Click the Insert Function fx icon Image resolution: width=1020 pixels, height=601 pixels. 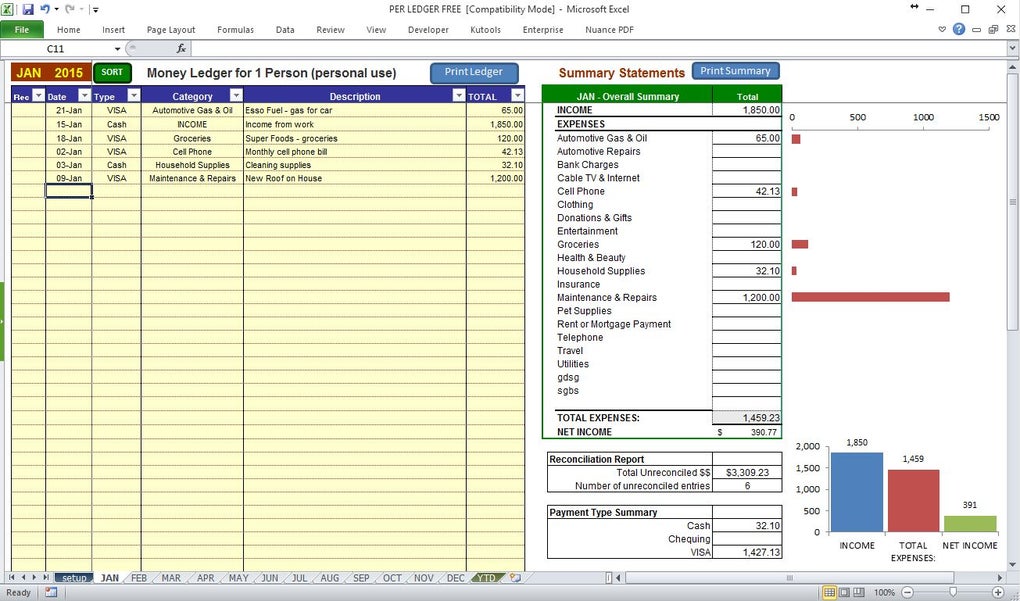point(181,49)
